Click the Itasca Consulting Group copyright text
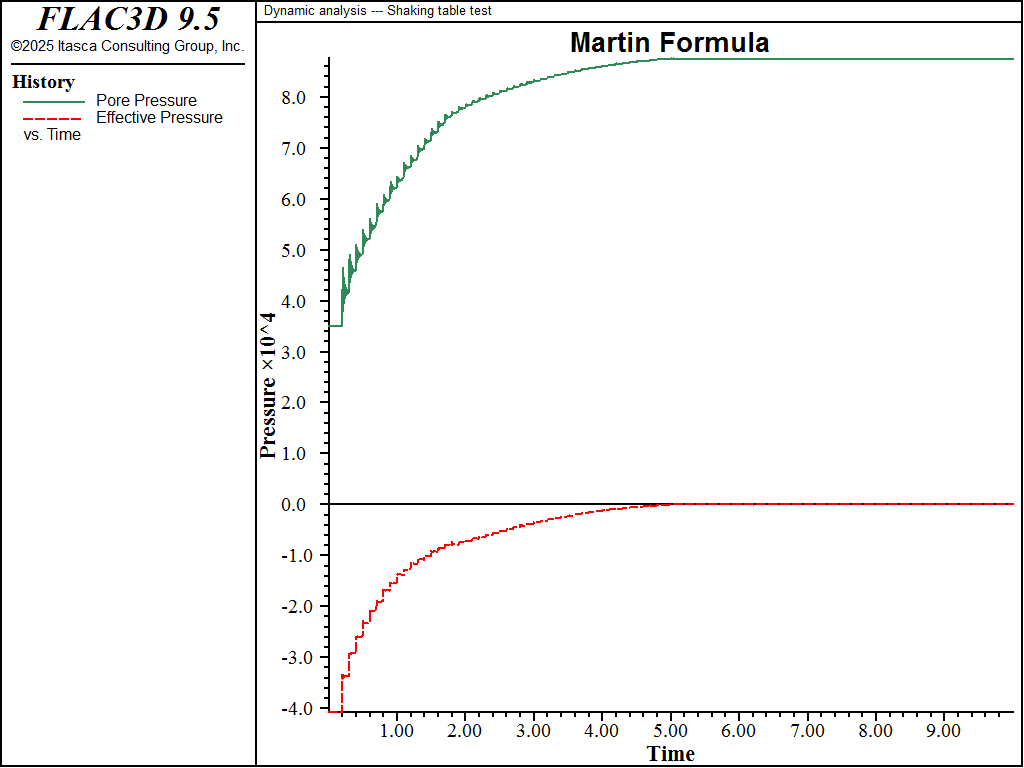 point(127,46)
